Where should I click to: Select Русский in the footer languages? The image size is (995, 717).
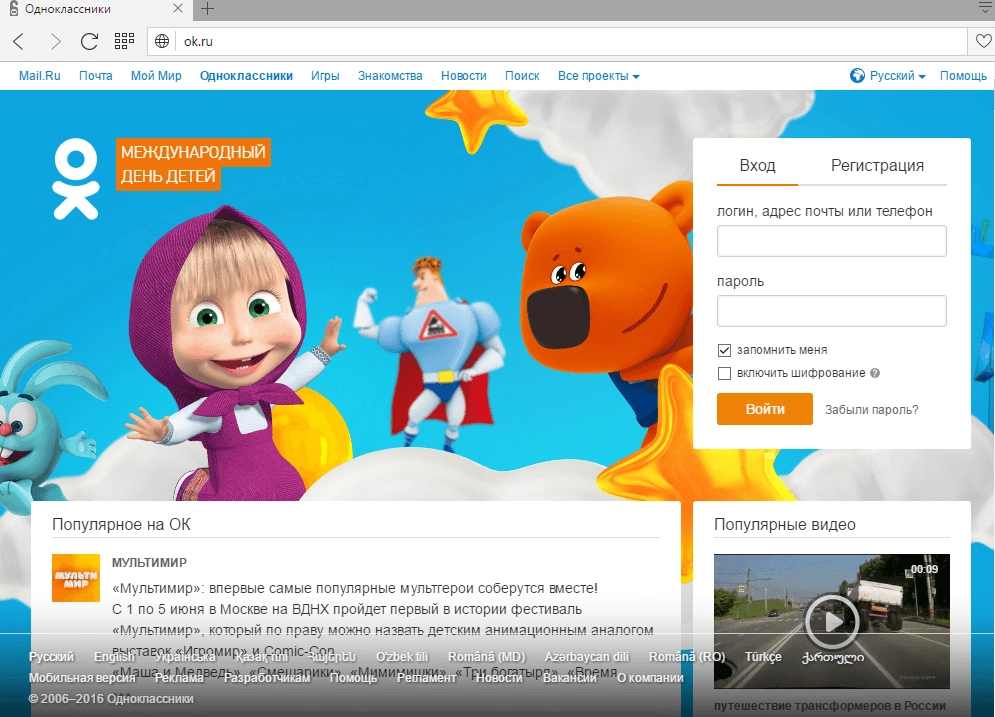[51, 657]
